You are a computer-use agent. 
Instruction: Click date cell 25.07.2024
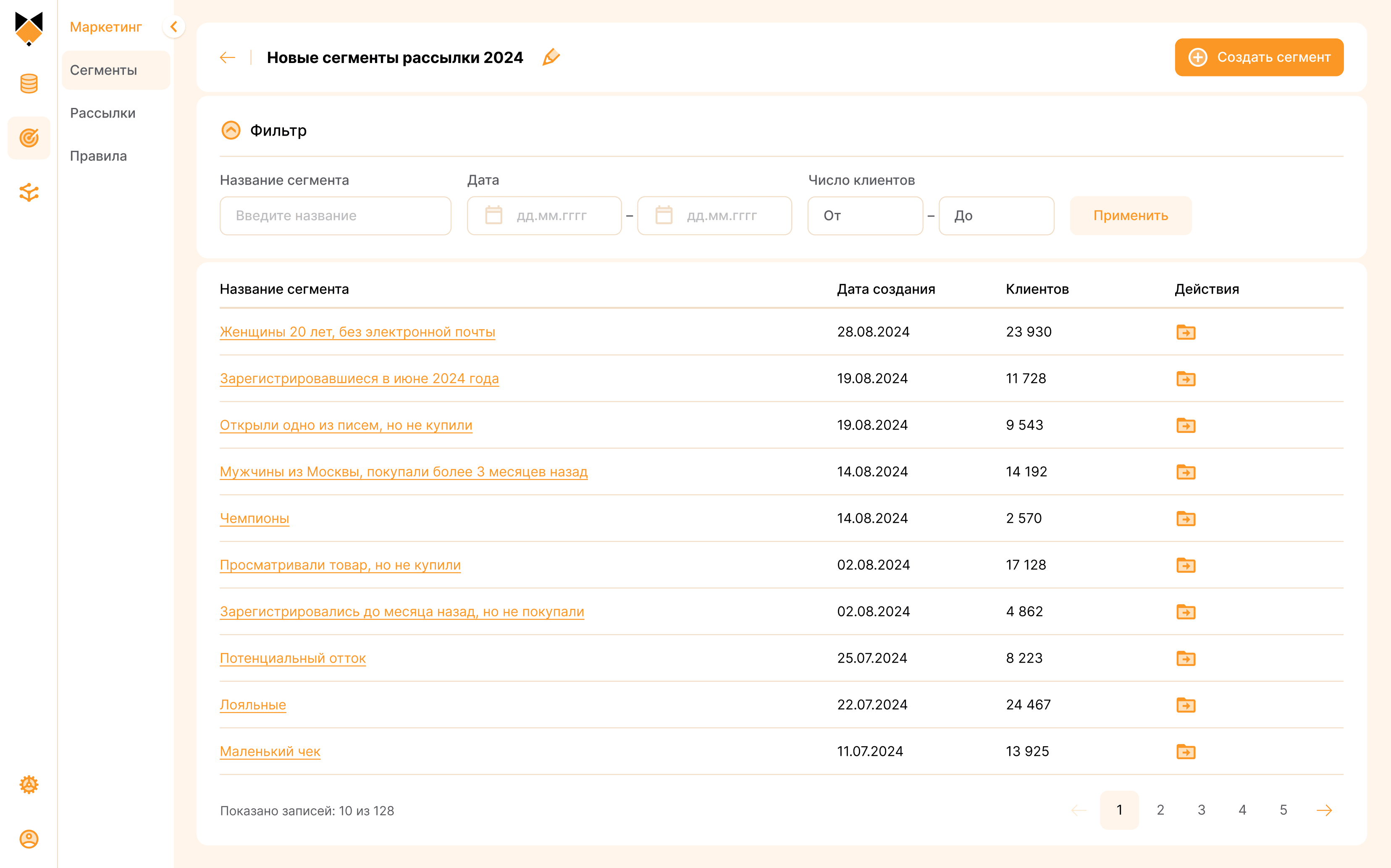point(872,658)
